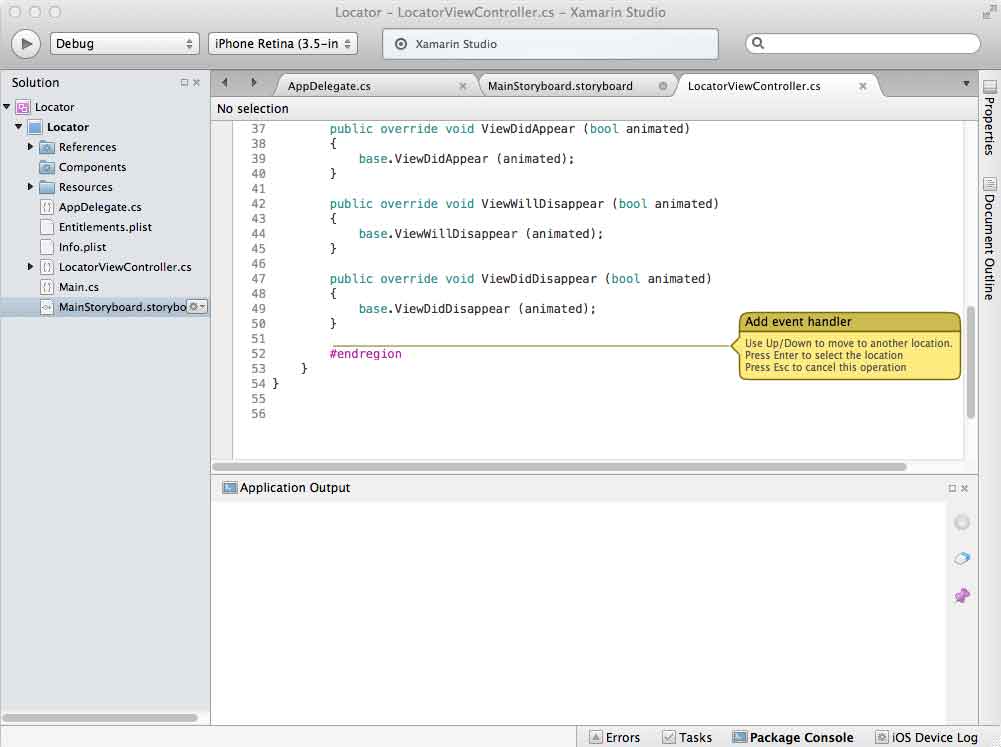
Task: Clear the Application Output console
Action: click(962, 559)
